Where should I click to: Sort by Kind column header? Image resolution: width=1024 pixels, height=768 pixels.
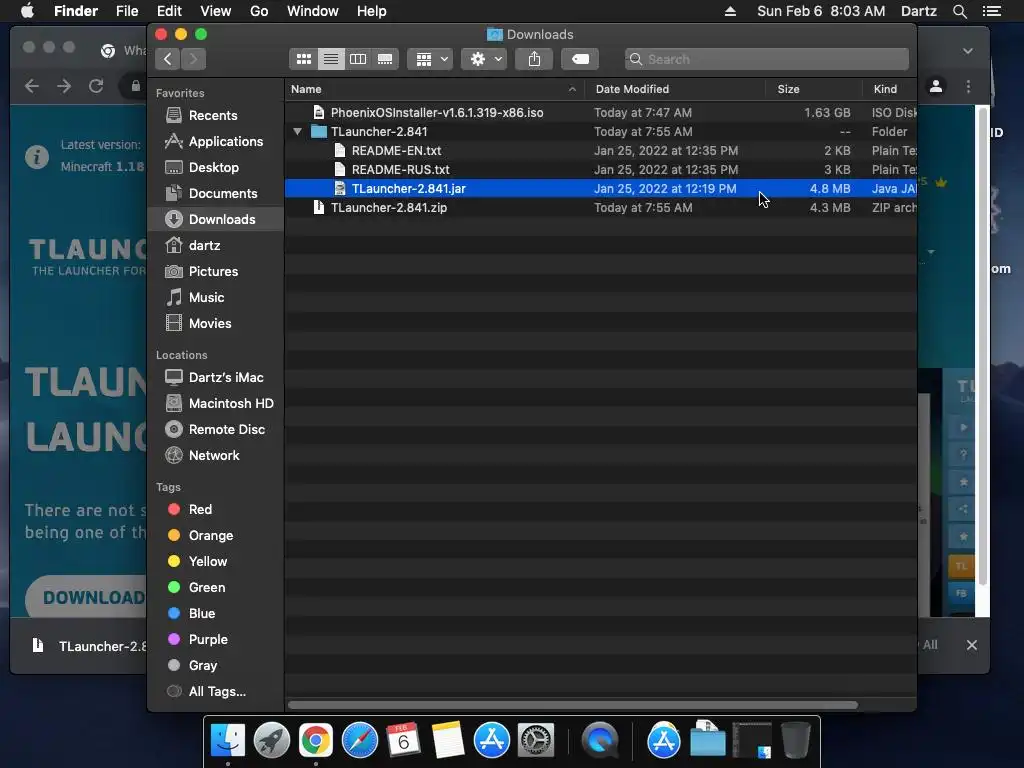pos(889,89)
